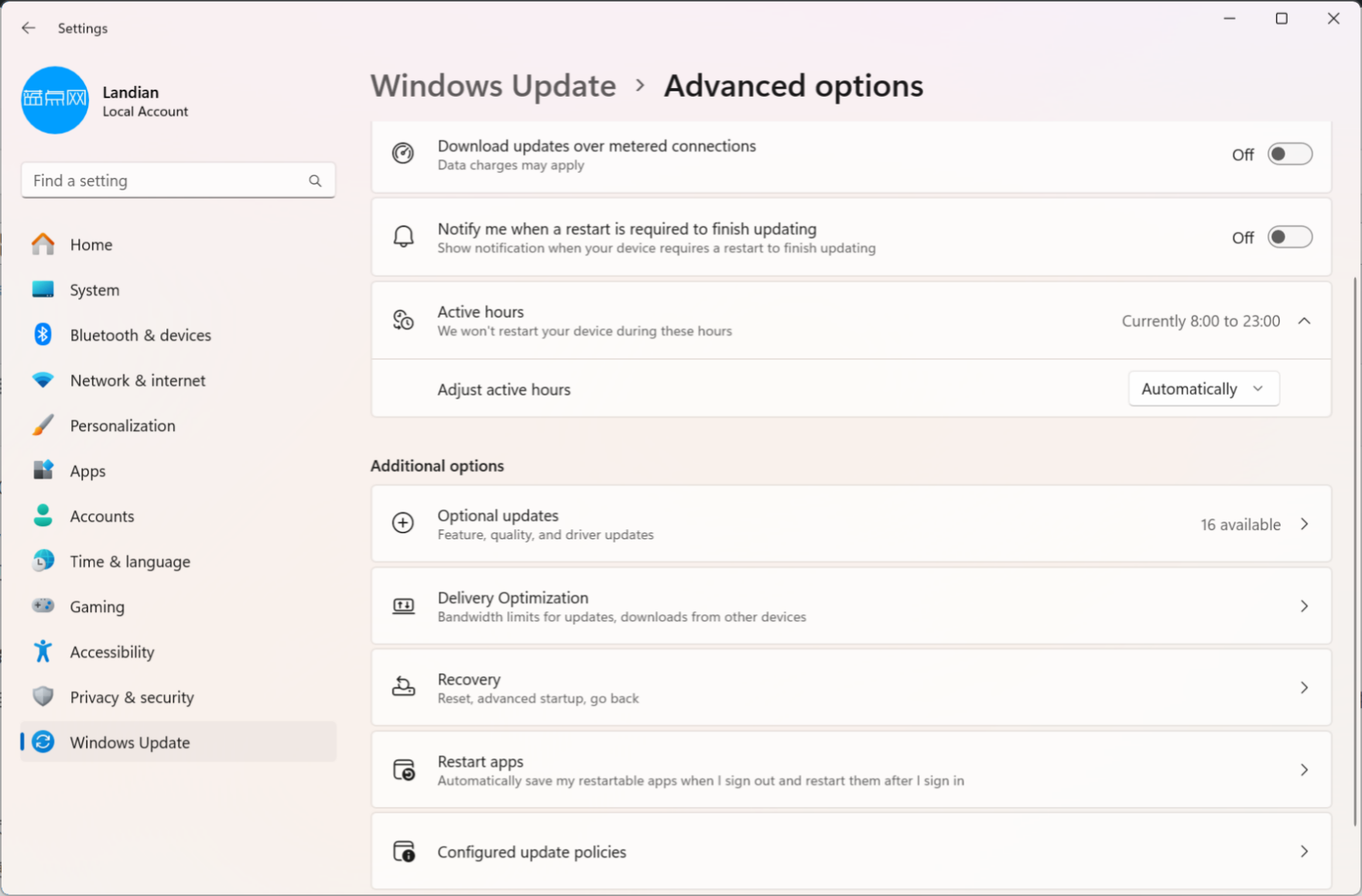The image size is (1362, 896).
Task: Click 'Gaming' sidebar label
Action: coord(97,607)
